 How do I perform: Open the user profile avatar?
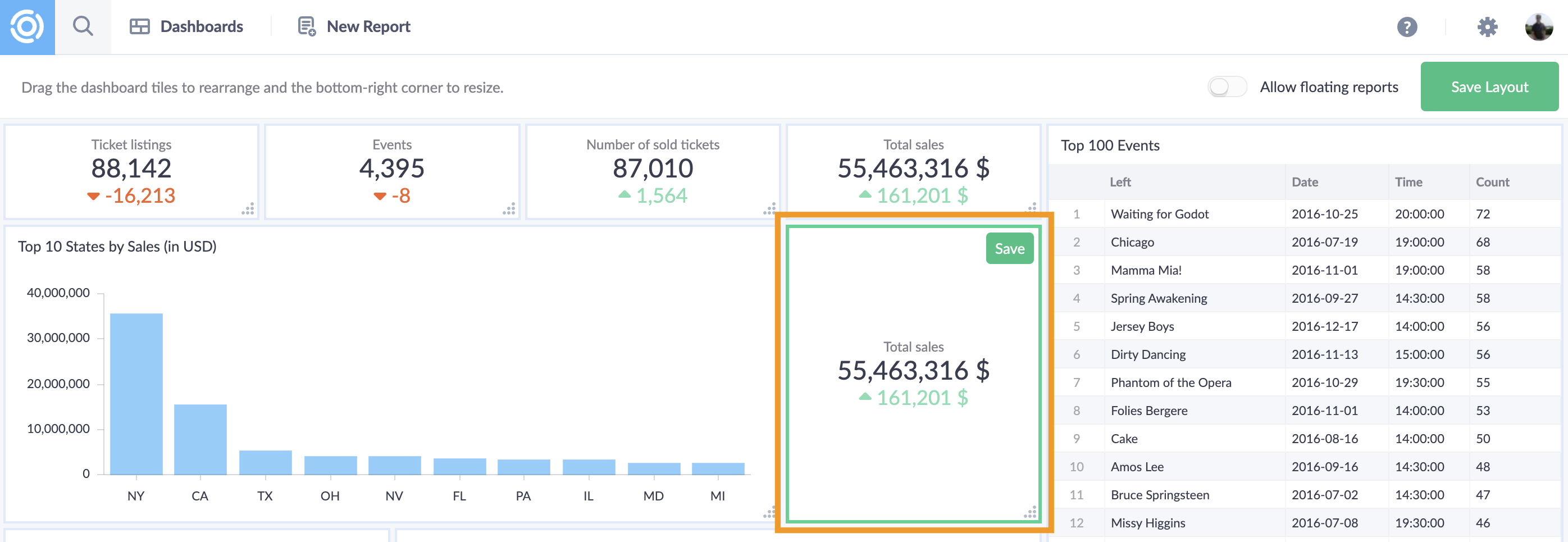tap(1539, 27)
